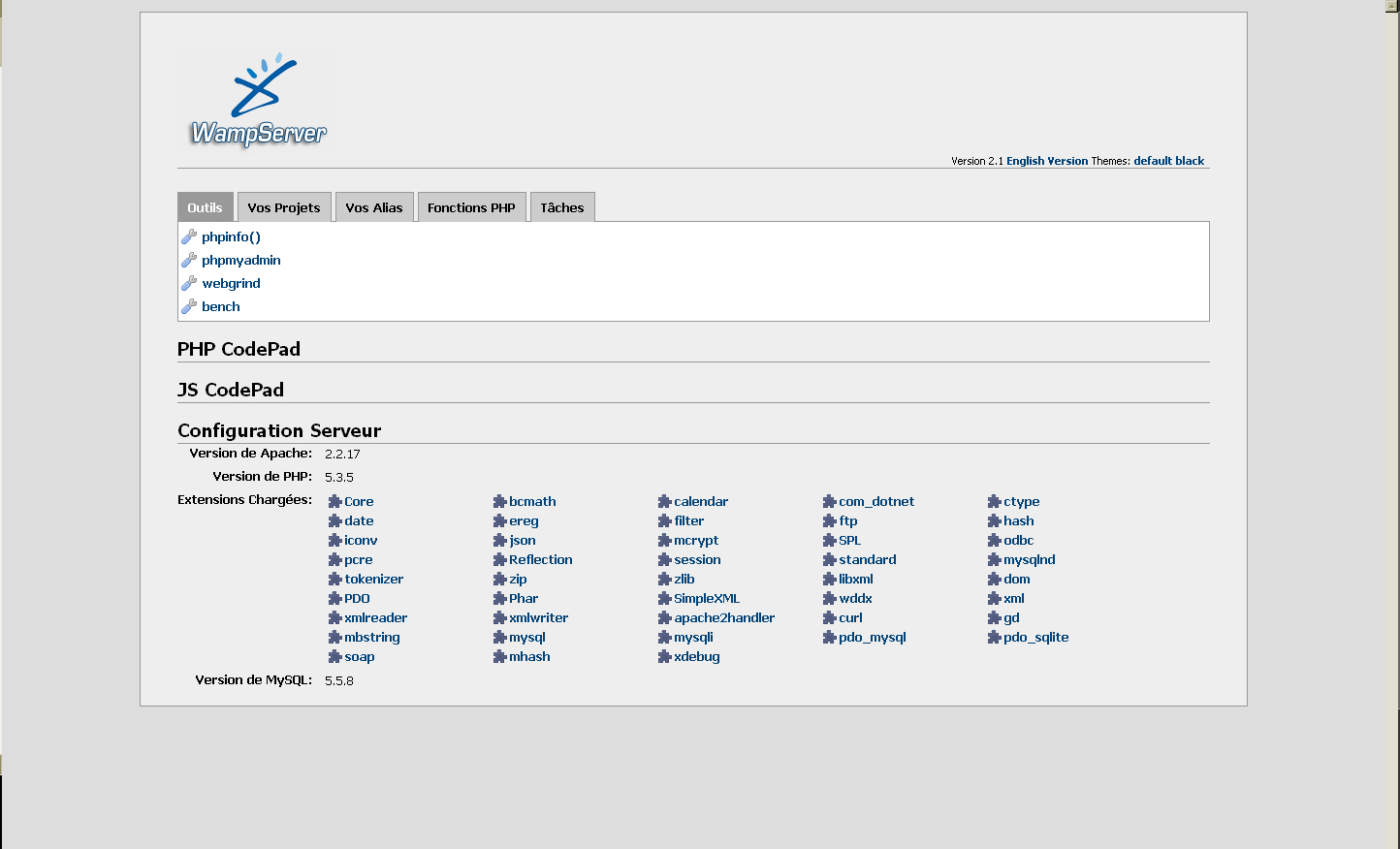The height and width of the screenshot is (849, 1400).
Task: Click the vertical scrollbar up arrow
Action: click(1392, 6)
